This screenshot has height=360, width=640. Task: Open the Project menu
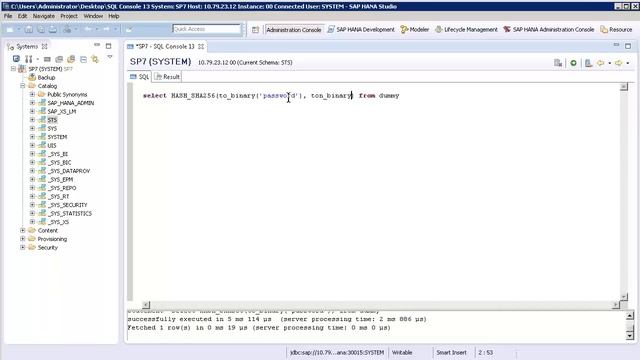69,16
